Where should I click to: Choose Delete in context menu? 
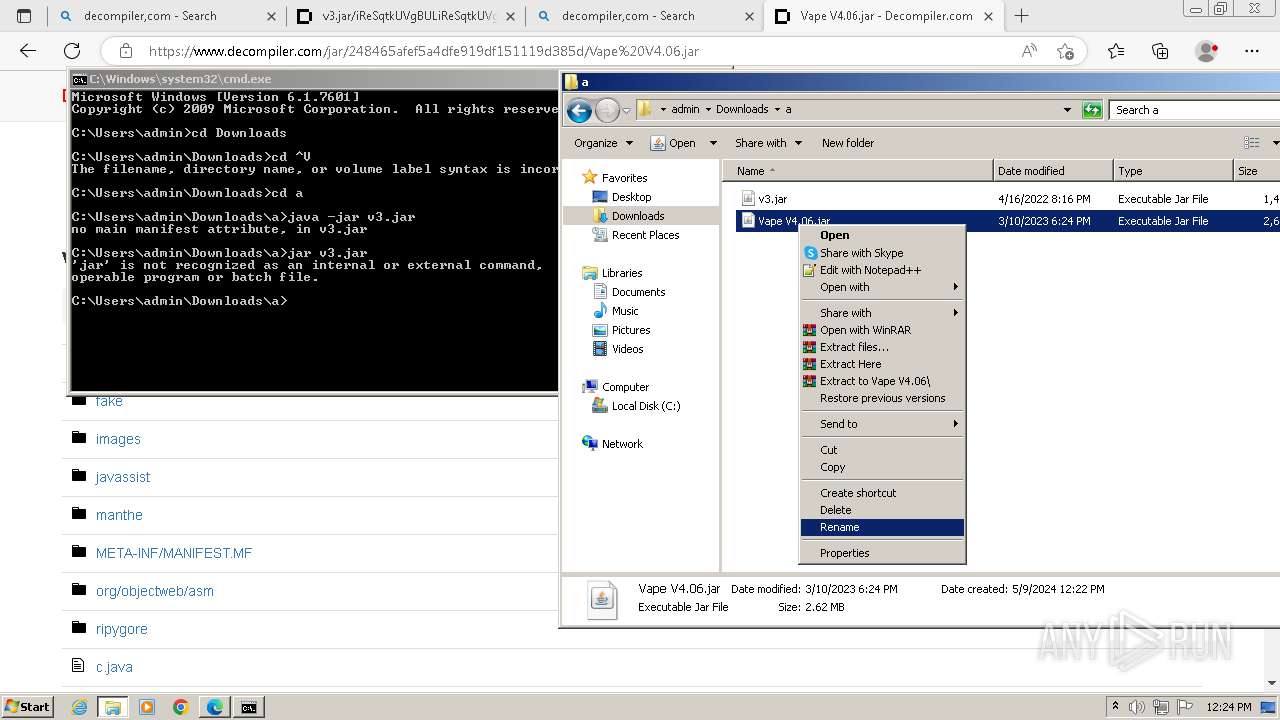tap(883, 510)
